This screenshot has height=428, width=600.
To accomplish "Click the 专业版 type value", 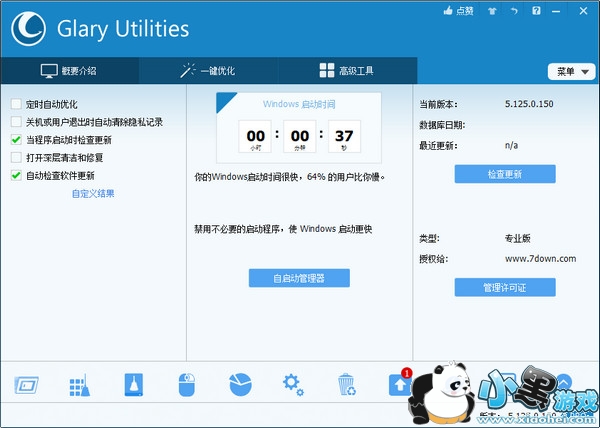I will [517, 239].
